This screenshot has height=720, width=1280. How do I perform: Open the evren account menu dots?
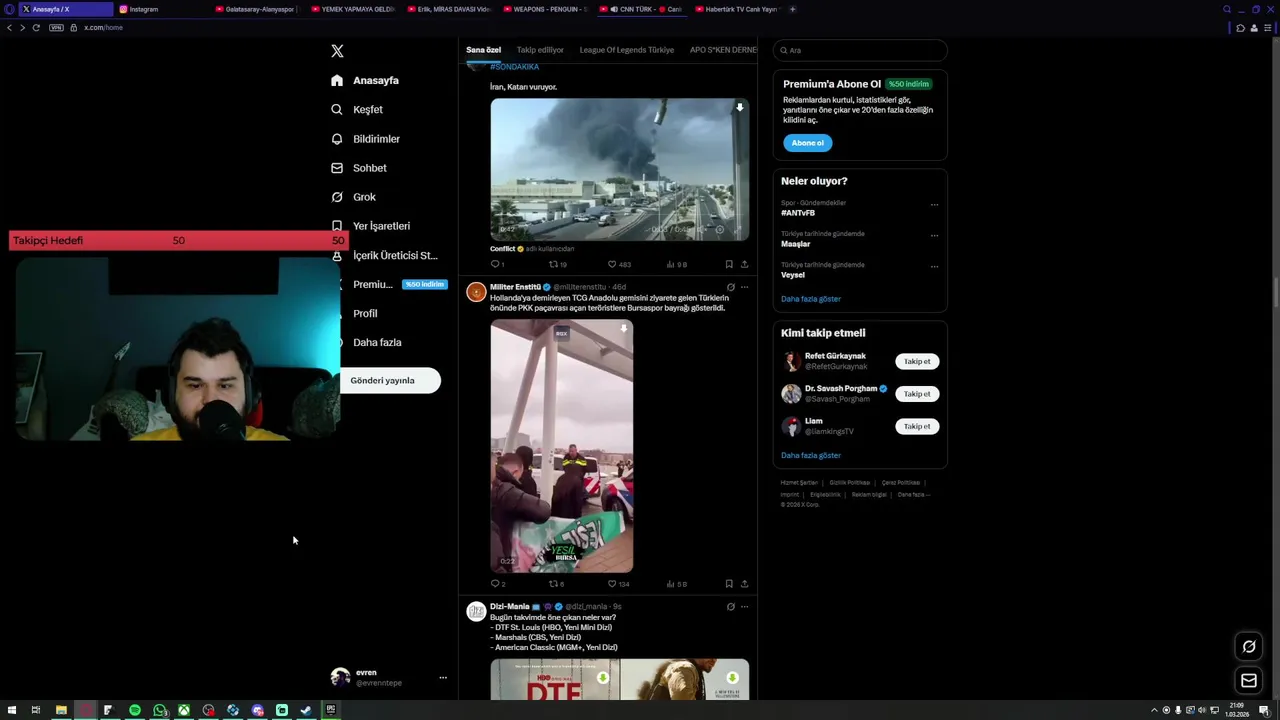pyautogui.click(x=443, y=677)
